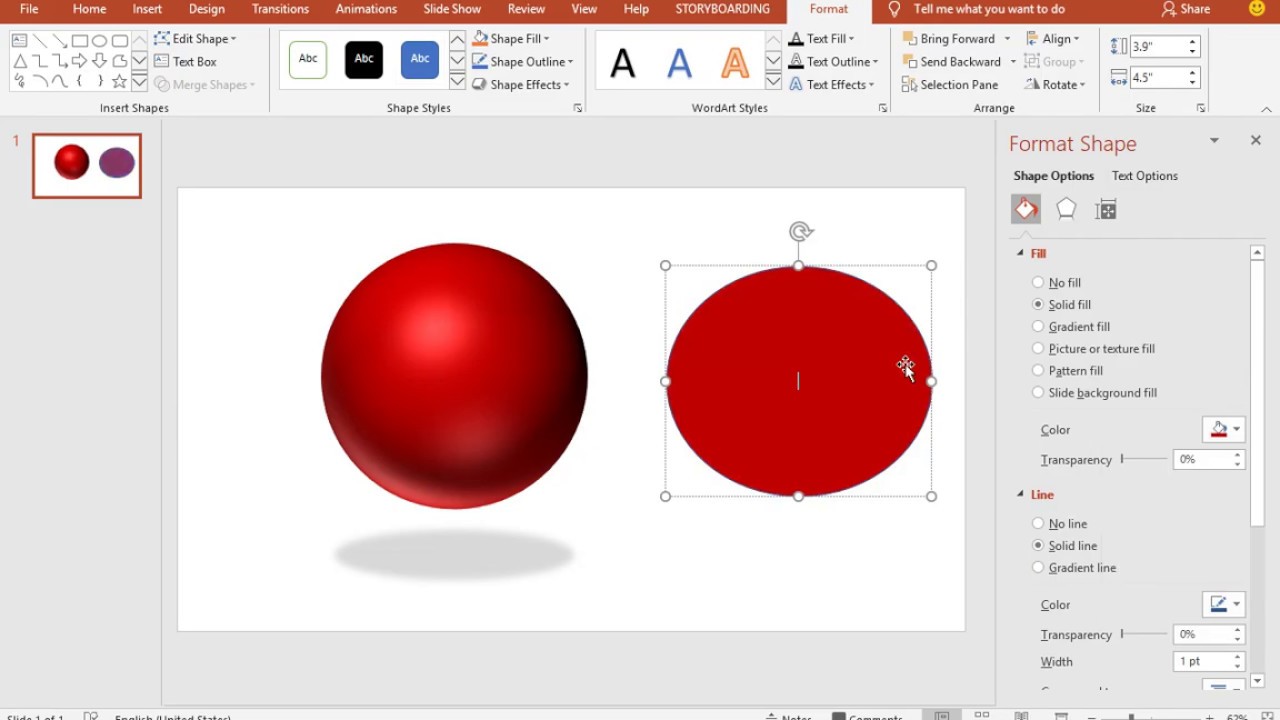Select the Solid fill radio button
The height and width of the screenshot is (720, 1280).
point(1038,305)
